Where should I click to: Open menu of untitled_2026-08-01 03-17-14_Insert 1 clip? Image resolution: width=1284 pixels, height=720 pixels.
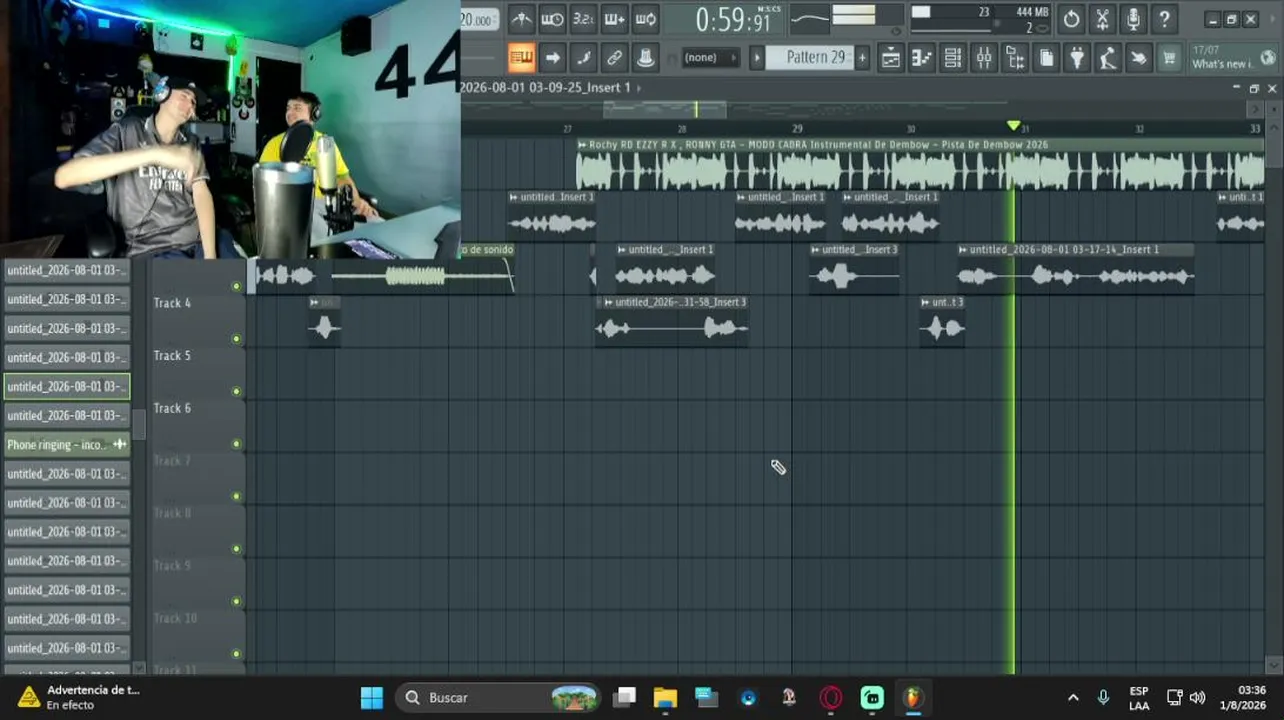pyautogui.click(x=964, y=250)
